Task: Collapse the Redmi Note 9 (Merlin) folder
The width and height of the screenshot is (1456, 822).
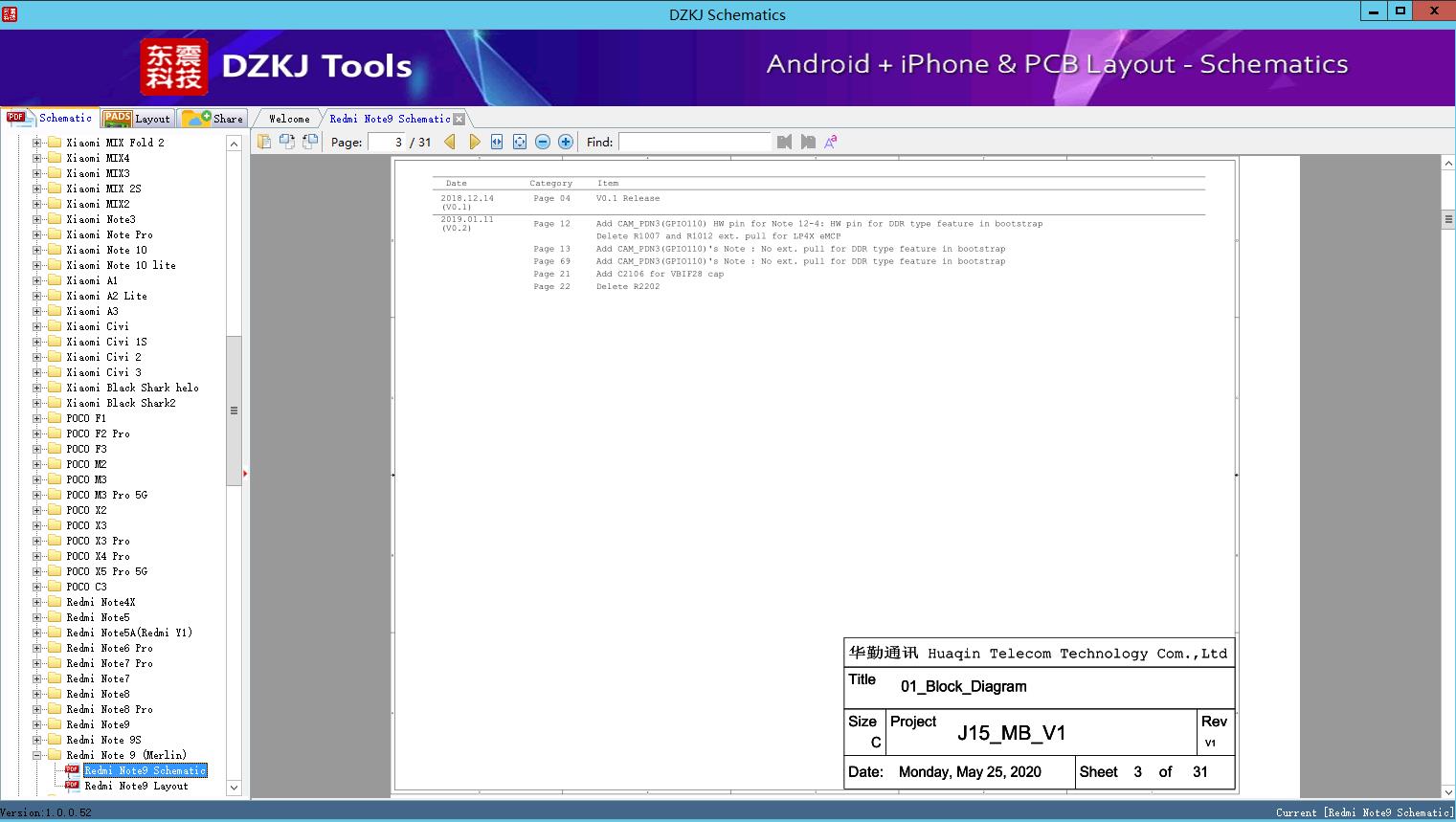Action: [x=37, y=755]
